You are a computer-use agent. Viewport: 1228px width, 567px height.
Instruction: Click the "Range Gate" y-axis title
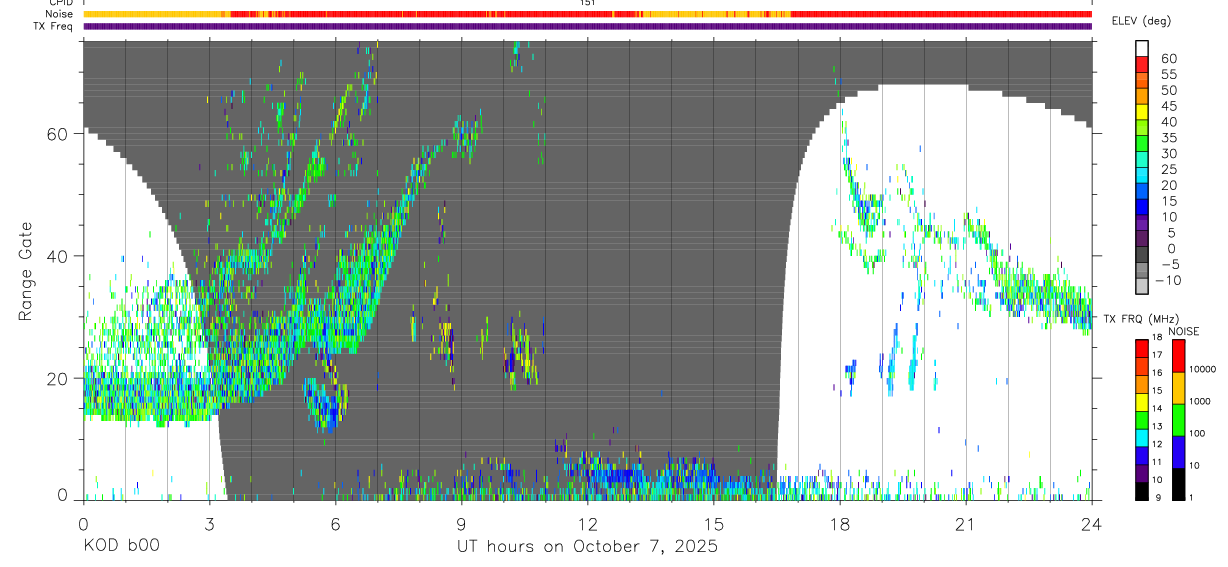point(27,271)
